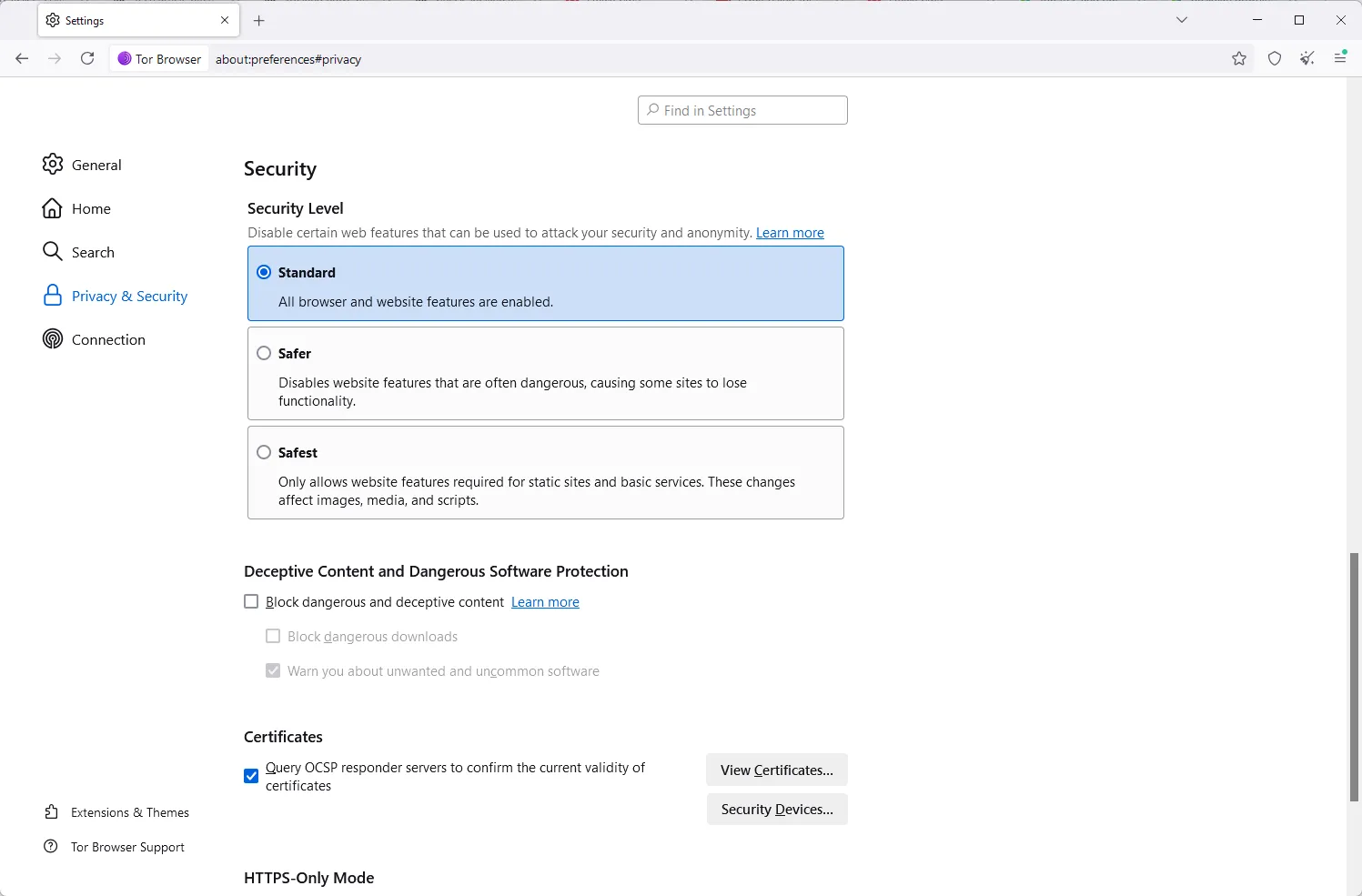Open the hamburger application menu
The width and height of the screenshot is (1362, 896).
(x=1340, y=58)
